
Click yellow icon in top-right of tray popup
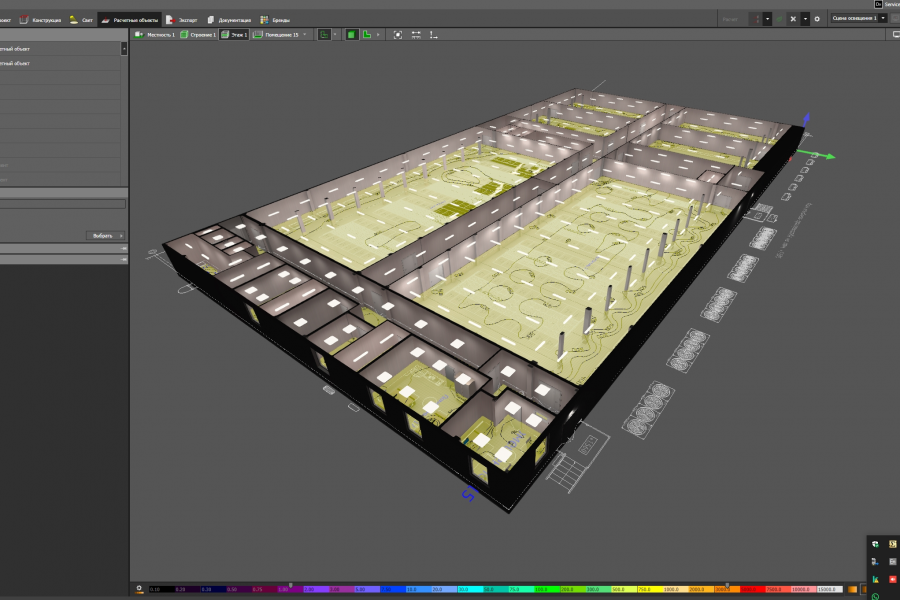tap(893, 544)
